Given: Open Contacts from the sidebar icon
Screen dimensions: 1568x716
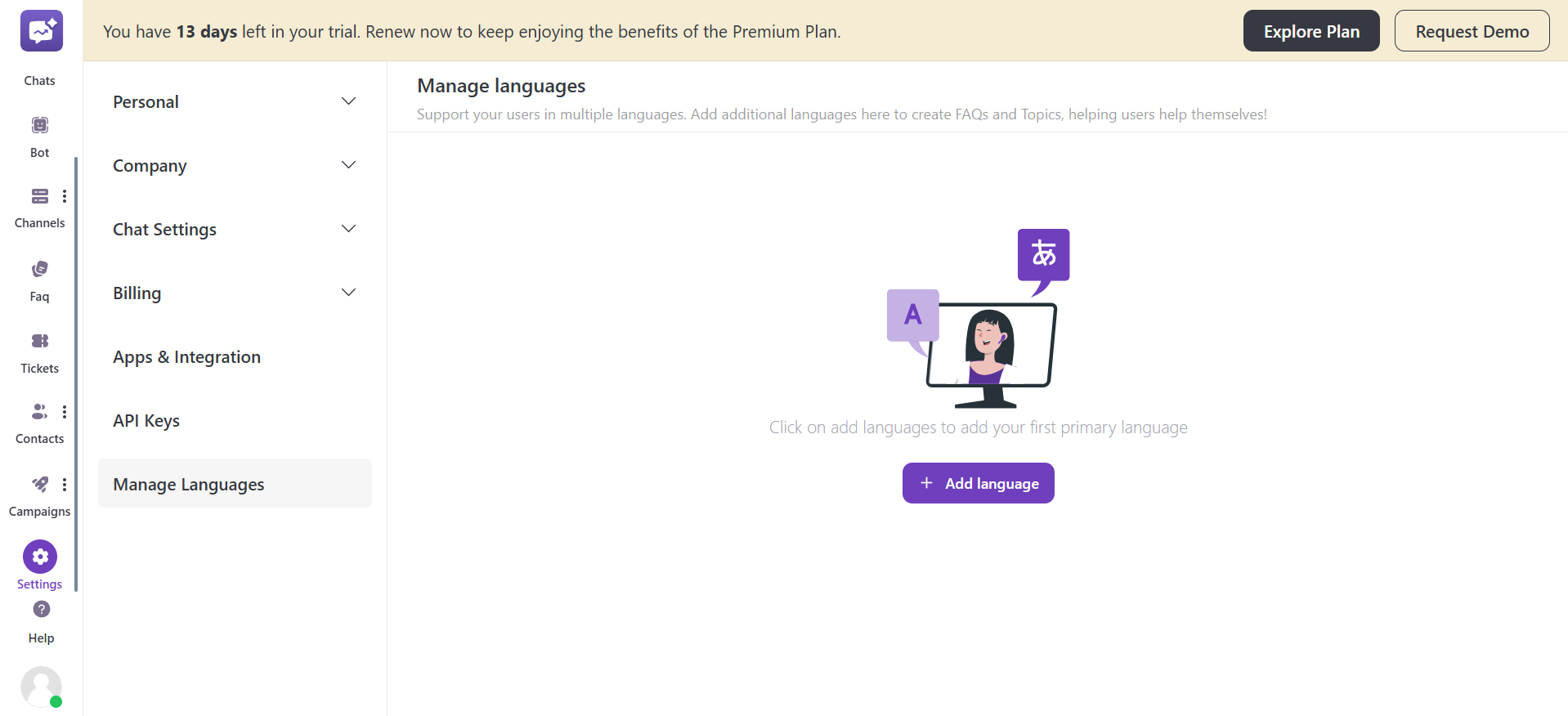Looking at the screenshot, I should (x=39, y=411).
